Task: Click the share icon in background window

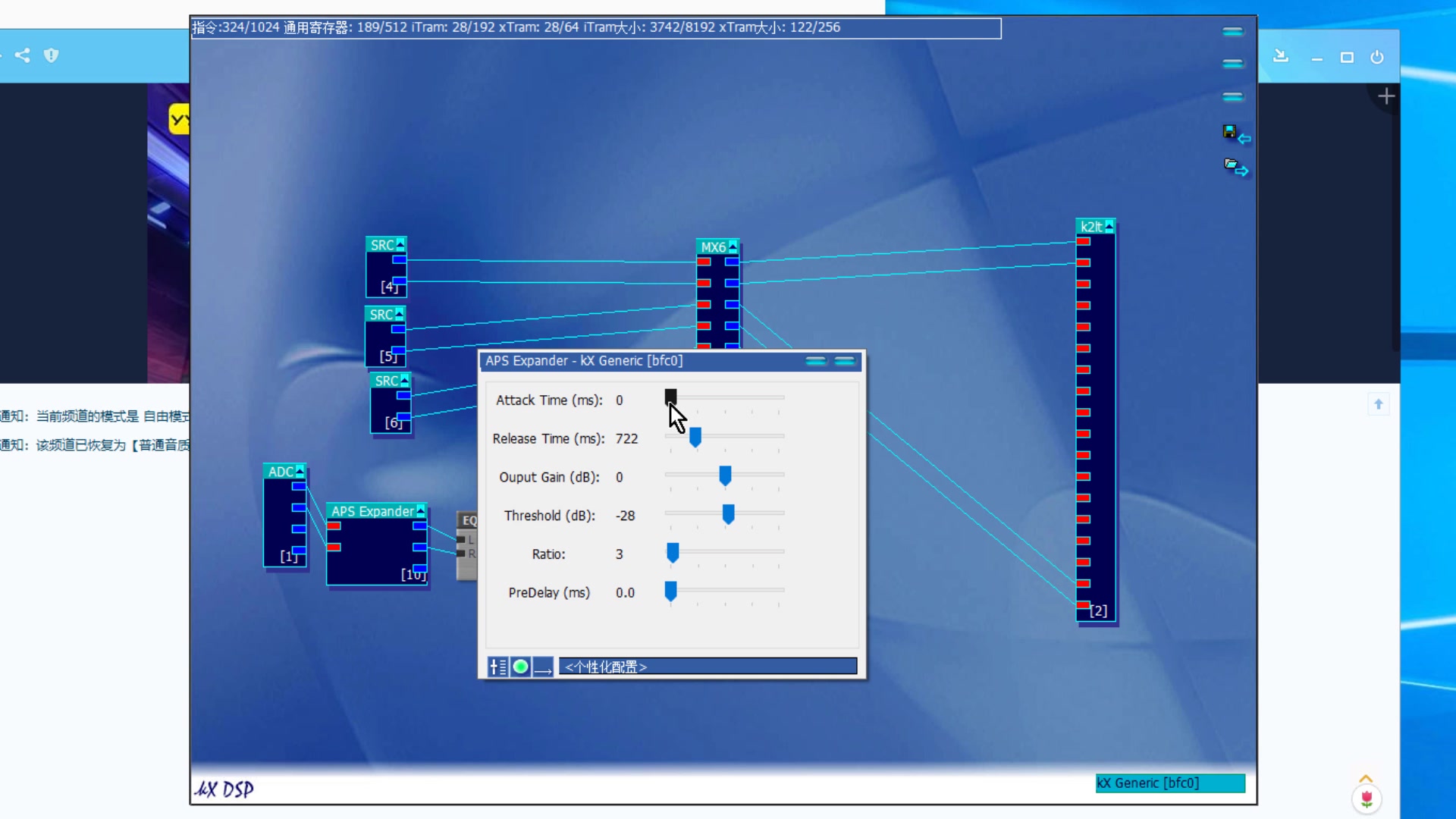Action: click(x=23, y=55)
